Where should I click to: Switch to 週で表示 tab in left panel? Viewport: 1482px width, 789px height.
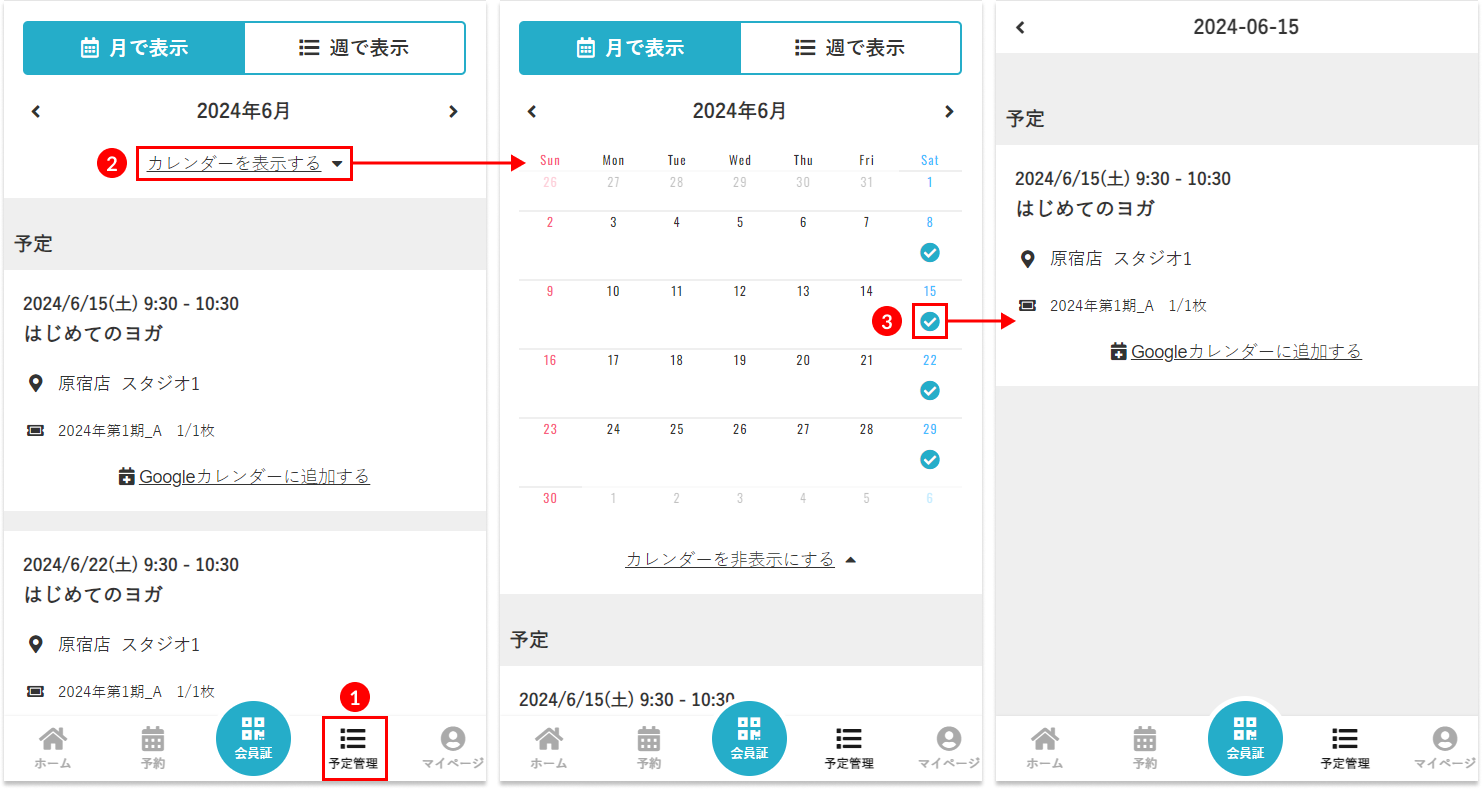click(354, 48)
